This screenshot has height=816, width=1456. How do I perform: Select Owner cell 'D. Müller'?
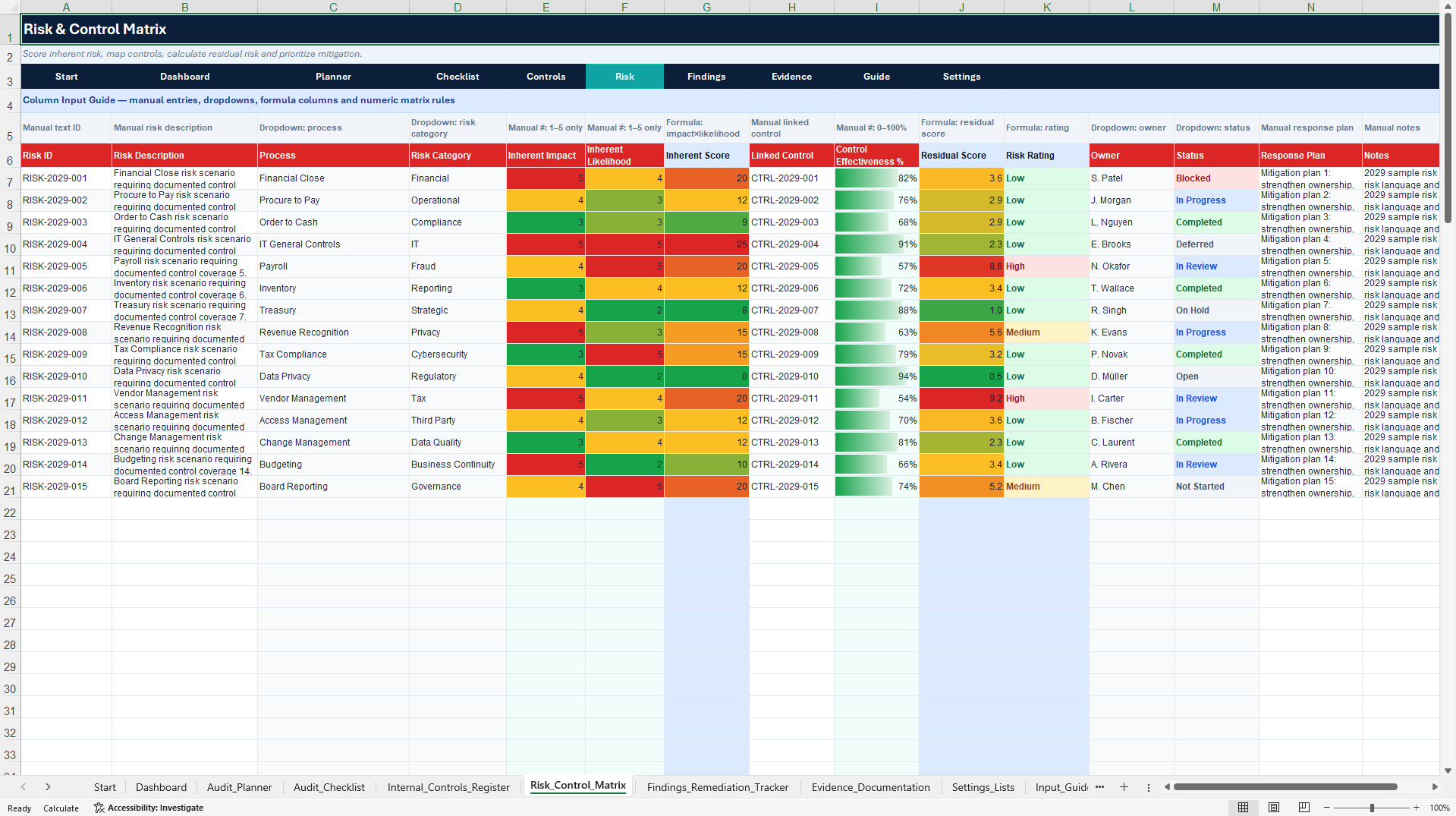(1131, 376)
